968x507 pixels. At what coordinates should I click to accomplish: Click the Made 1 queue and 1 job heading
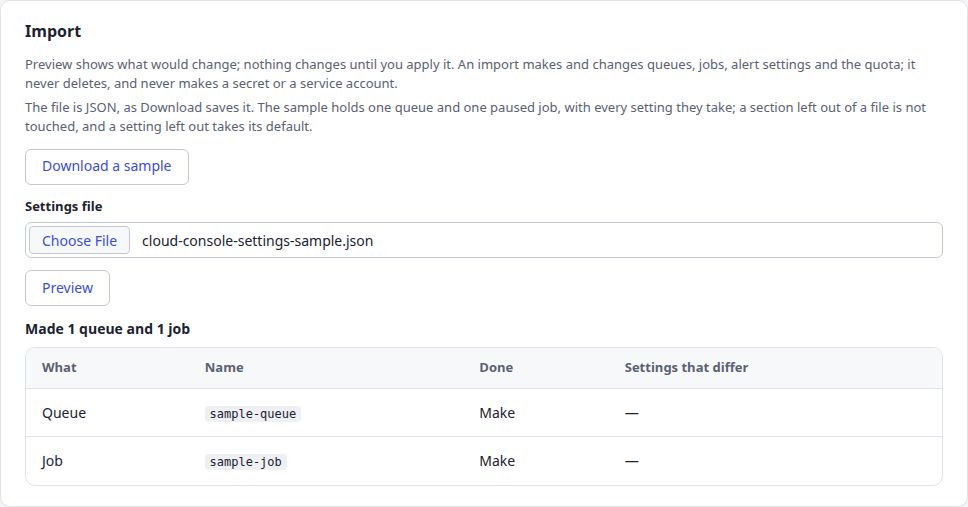point(107,329)
